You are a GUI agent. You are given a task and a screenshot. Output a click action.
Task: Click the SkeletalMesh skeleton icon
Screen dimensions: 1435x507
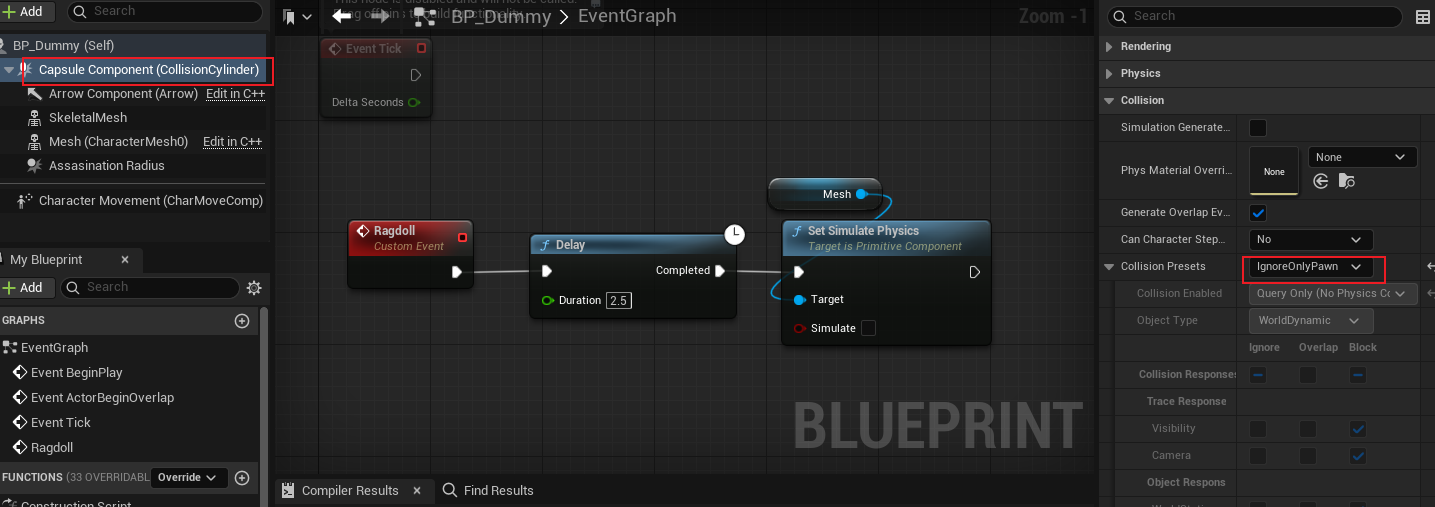(35, 118)
